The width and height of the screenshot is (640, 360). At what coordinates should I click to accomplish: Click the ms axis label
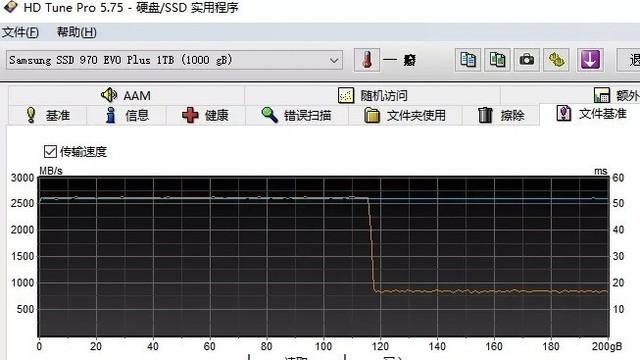[x=601, y=171]
